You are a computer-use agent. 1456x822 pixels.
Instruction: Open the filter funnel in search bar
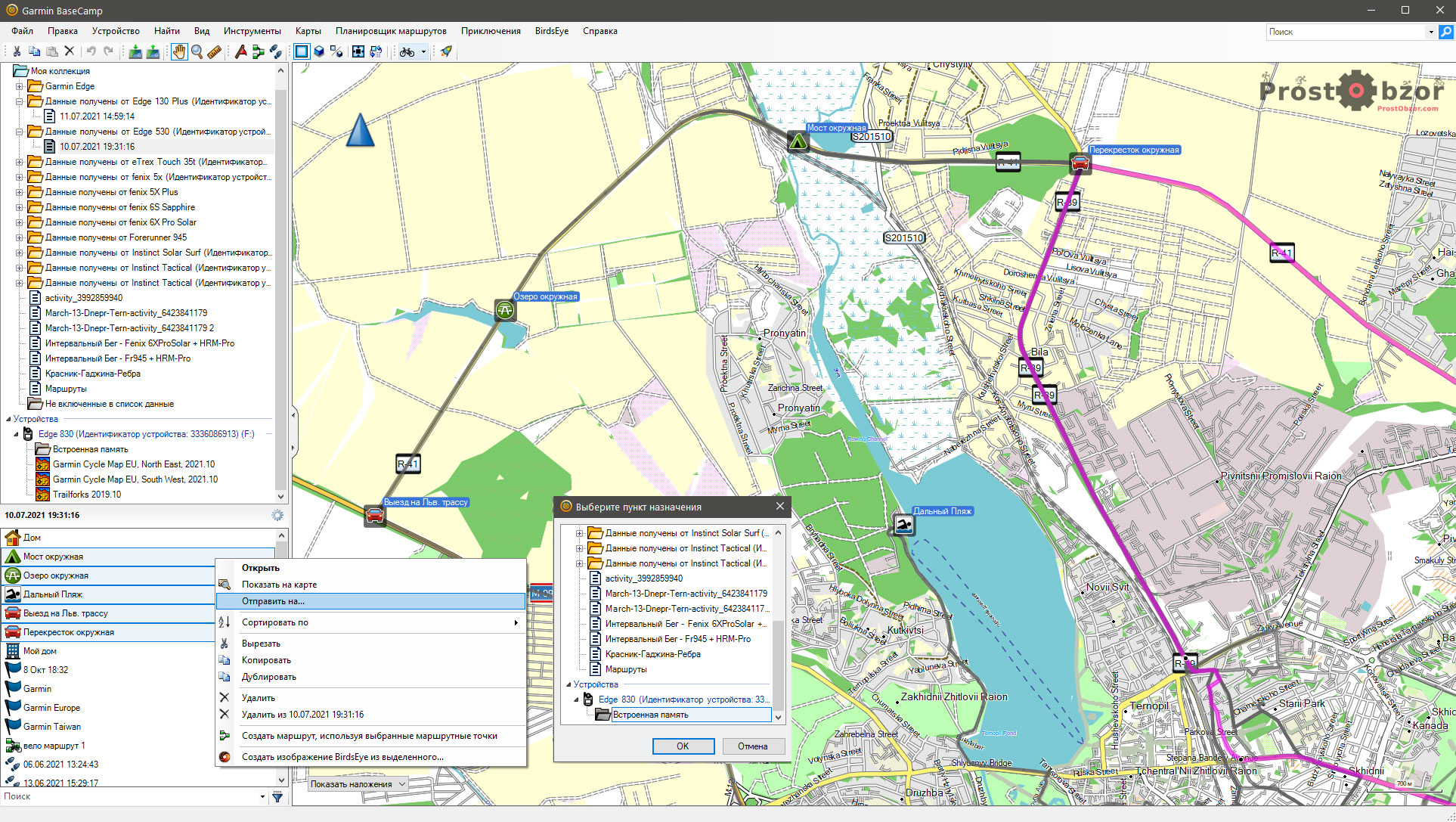click(277, 796)
